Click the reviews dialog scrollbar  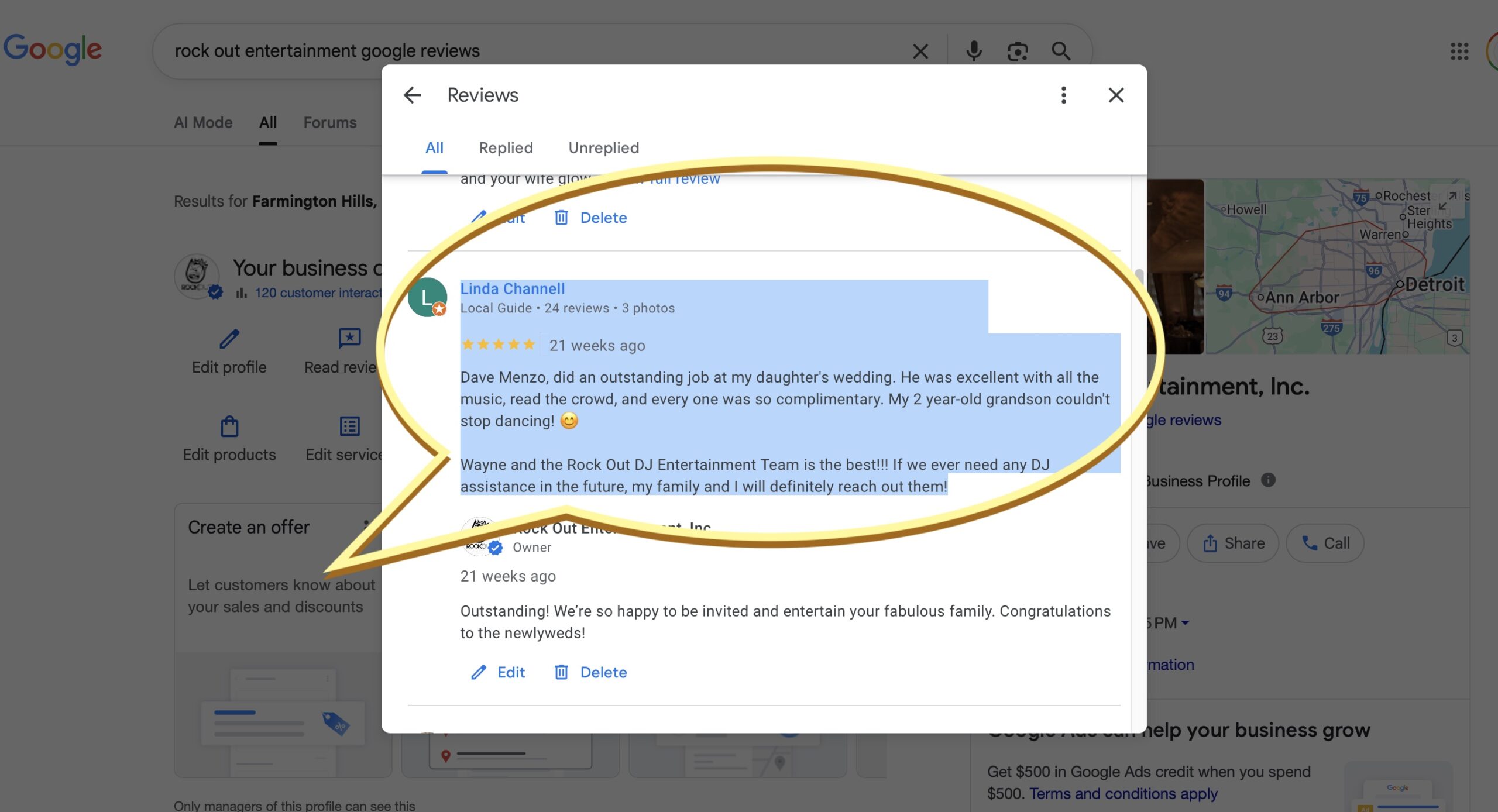tap(1138, 276)
